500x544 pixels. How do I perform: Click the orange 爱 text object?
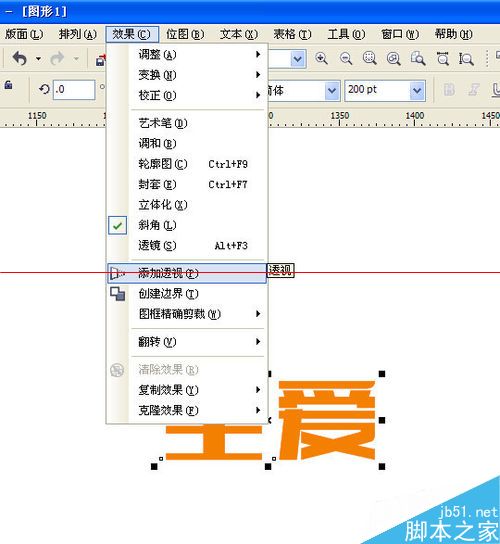[326, 420]
